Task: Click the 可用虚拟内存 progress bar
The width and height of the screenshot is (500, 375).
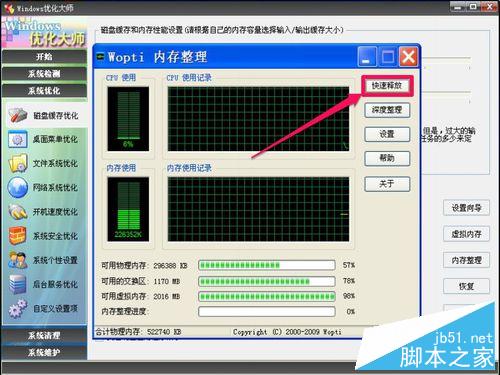Action: coord(267,296)
